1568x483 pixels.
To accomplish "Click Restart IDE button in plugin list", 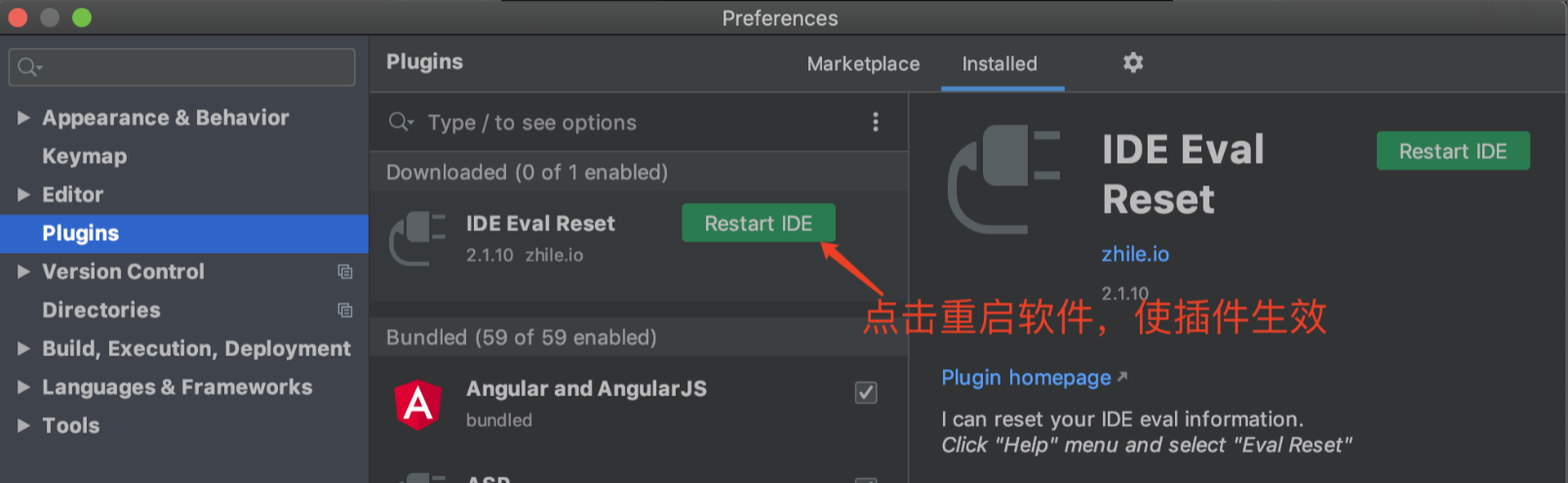I will coord(759,223).
